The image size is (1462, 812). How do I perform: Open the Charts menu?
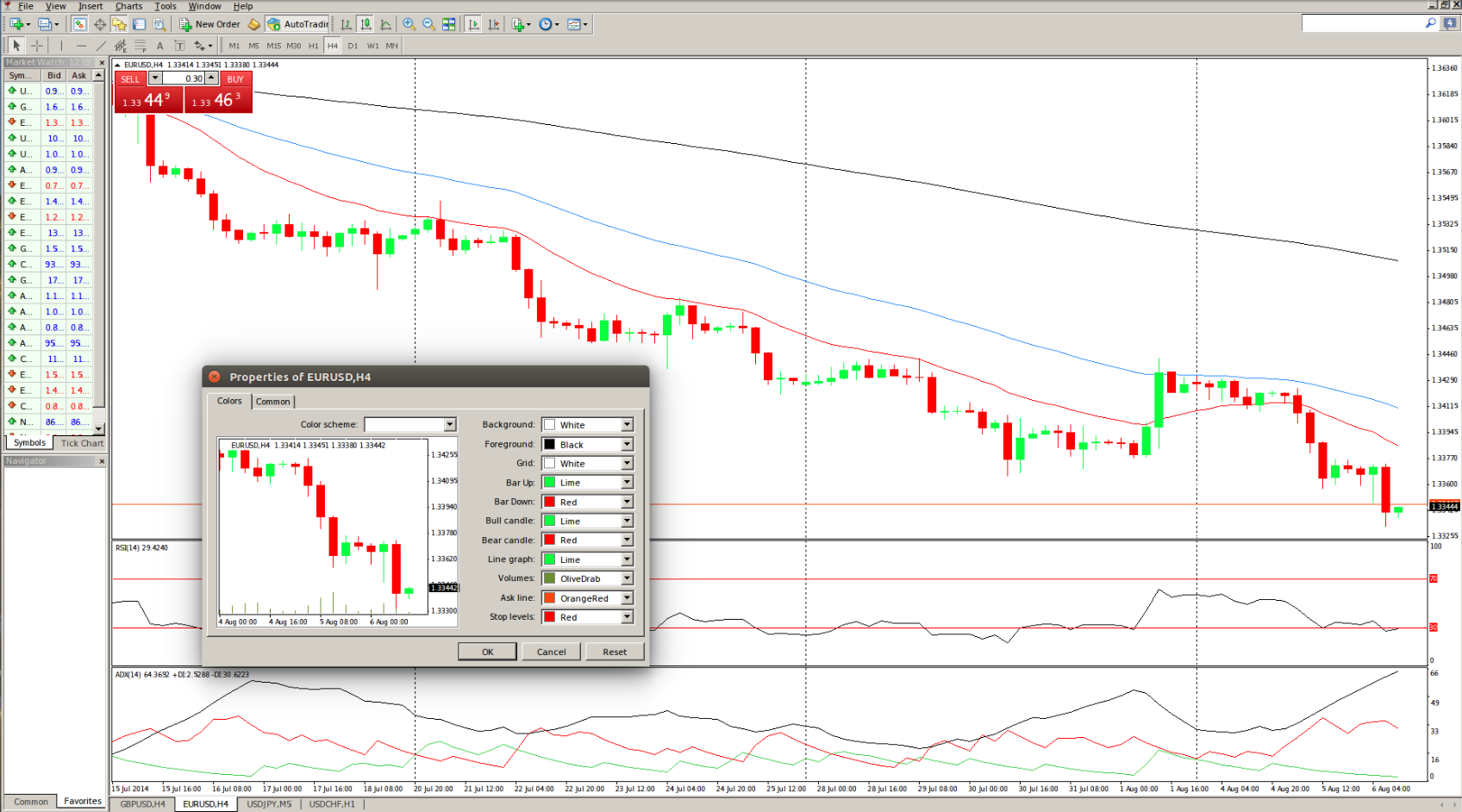128,6
